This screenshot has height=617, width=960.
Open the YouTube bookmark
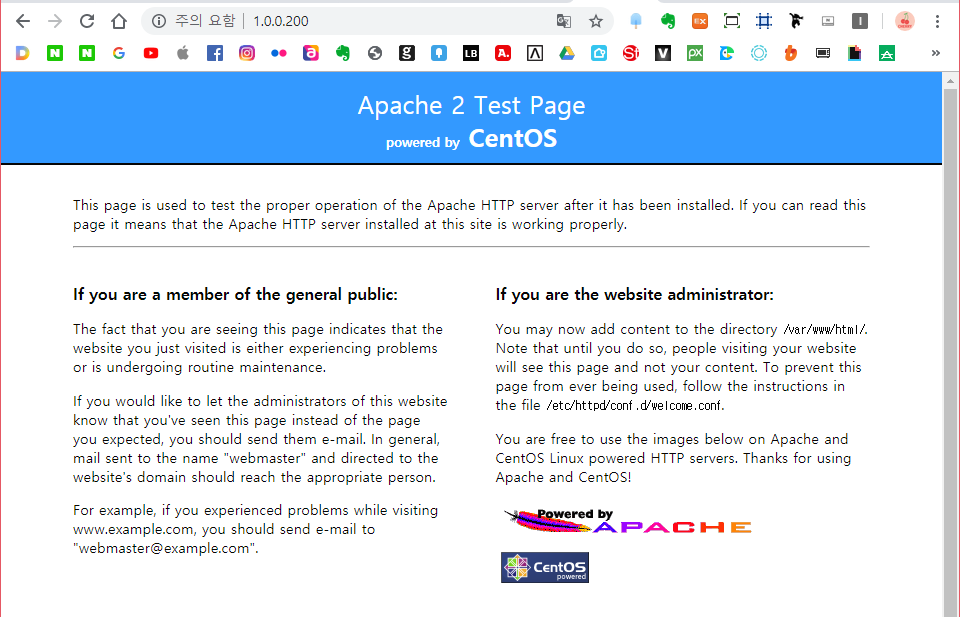point(151,53)
